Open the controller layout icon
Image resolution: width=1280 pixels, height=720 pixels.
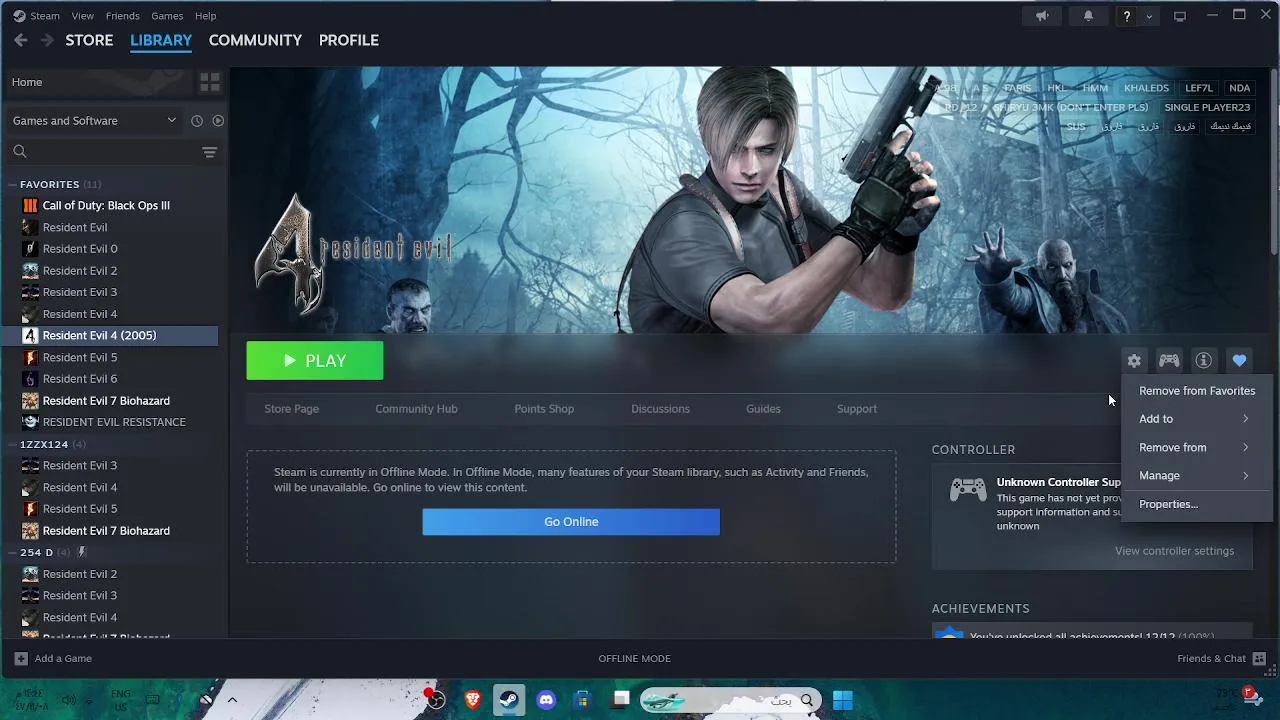[1169, 361]
